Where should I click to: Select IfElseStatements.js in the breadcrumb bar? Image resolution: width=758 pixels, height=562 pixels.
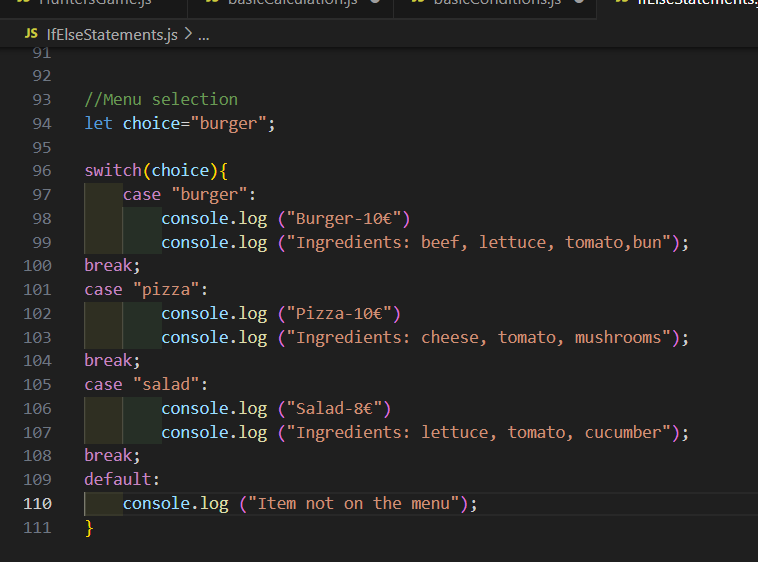tap(112, 35)
